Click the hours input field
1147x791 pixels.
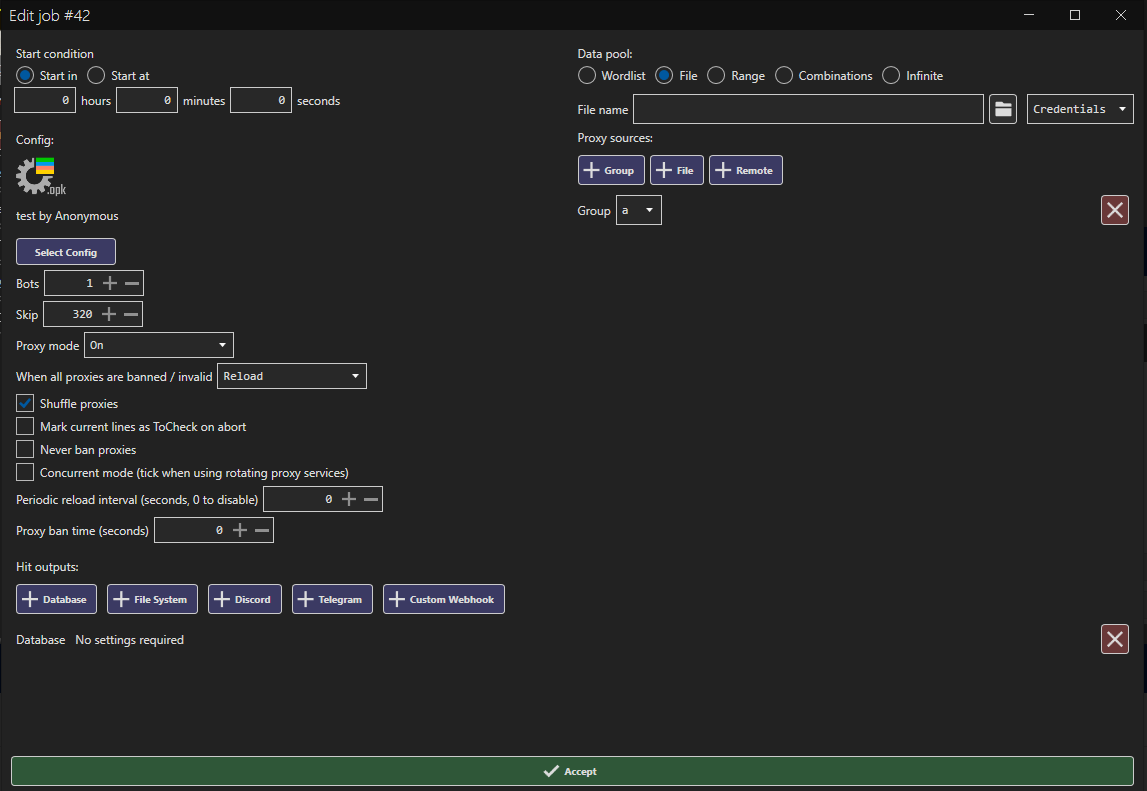tap(45, 100)
